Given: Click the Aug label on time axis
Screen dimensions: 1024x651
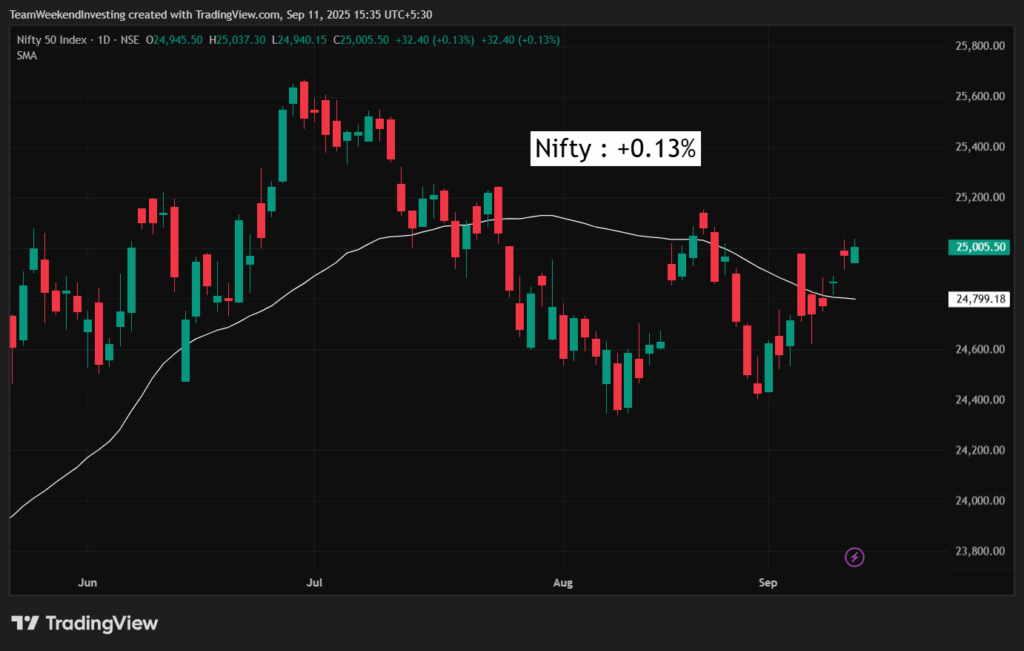Looking at the screenshot, I should tap(563, 582).
